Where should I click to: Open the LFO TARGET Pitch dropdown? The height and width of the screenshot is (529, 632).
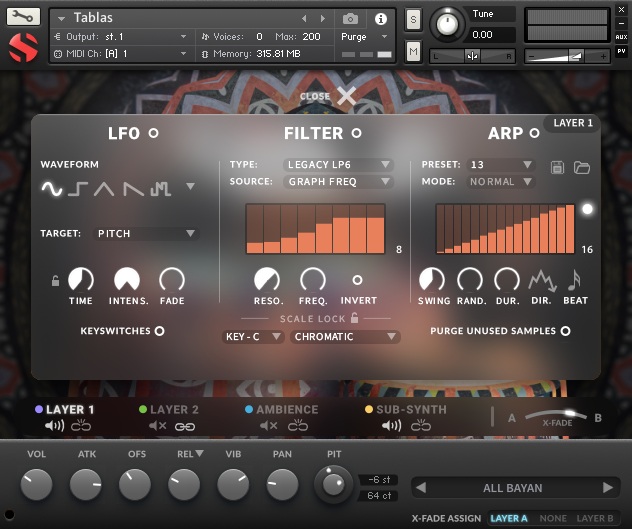(x=146, y=233)
